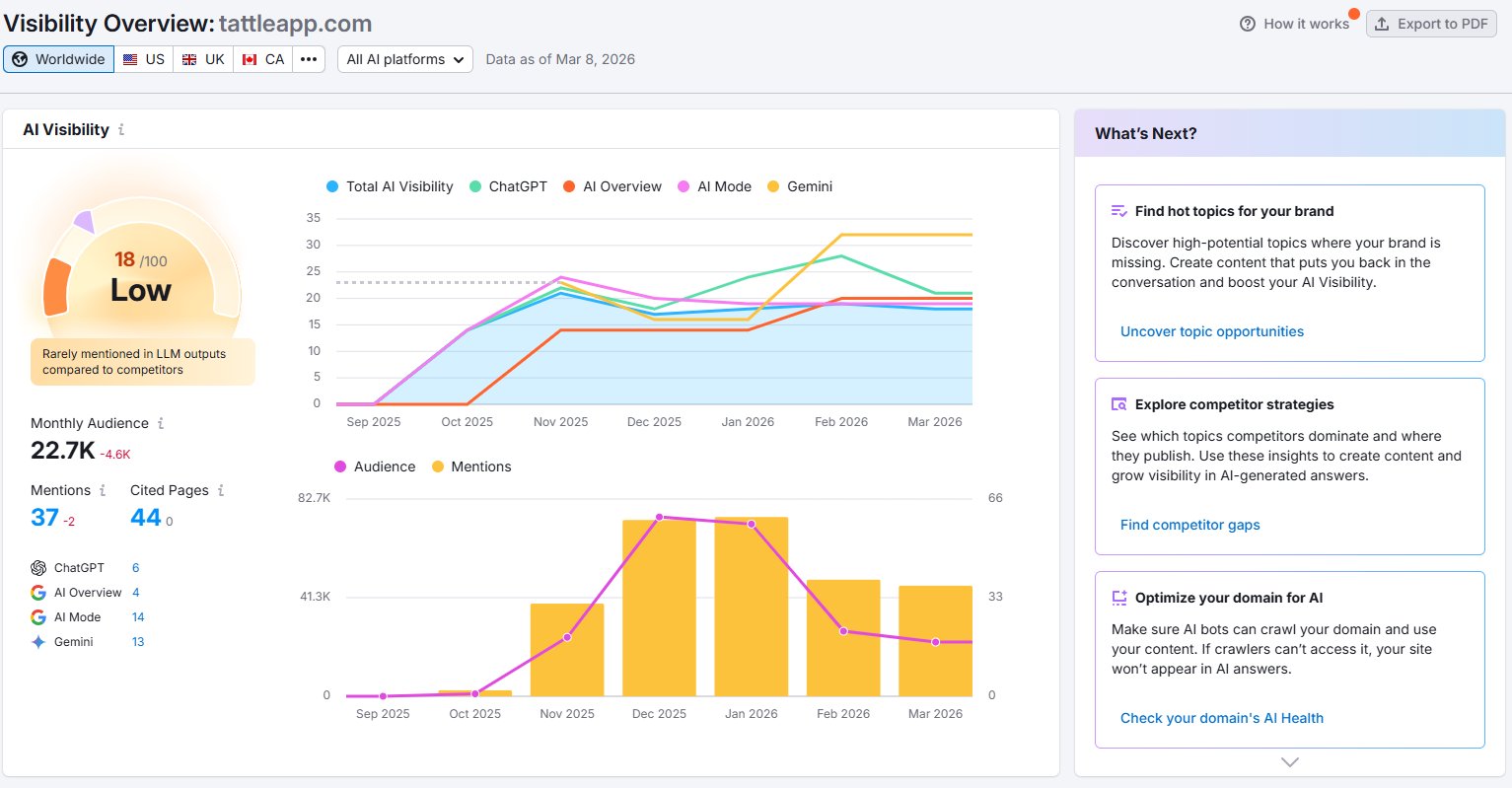The width and height of the screenshot is (1512, 788).
Task: Click the Cited Pages count 44
Action: point(145,517)
